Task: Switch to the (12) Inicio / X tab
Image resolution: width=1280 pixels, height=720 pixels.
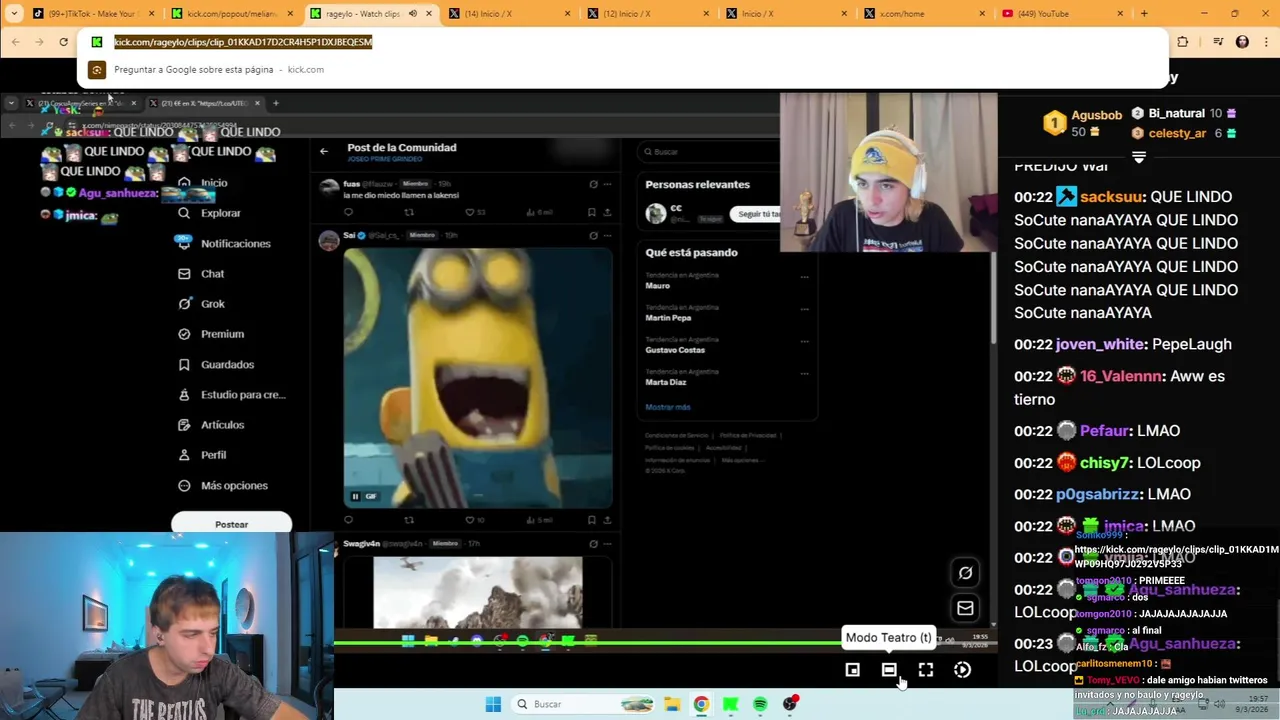Action: click(x=647, y=14)
